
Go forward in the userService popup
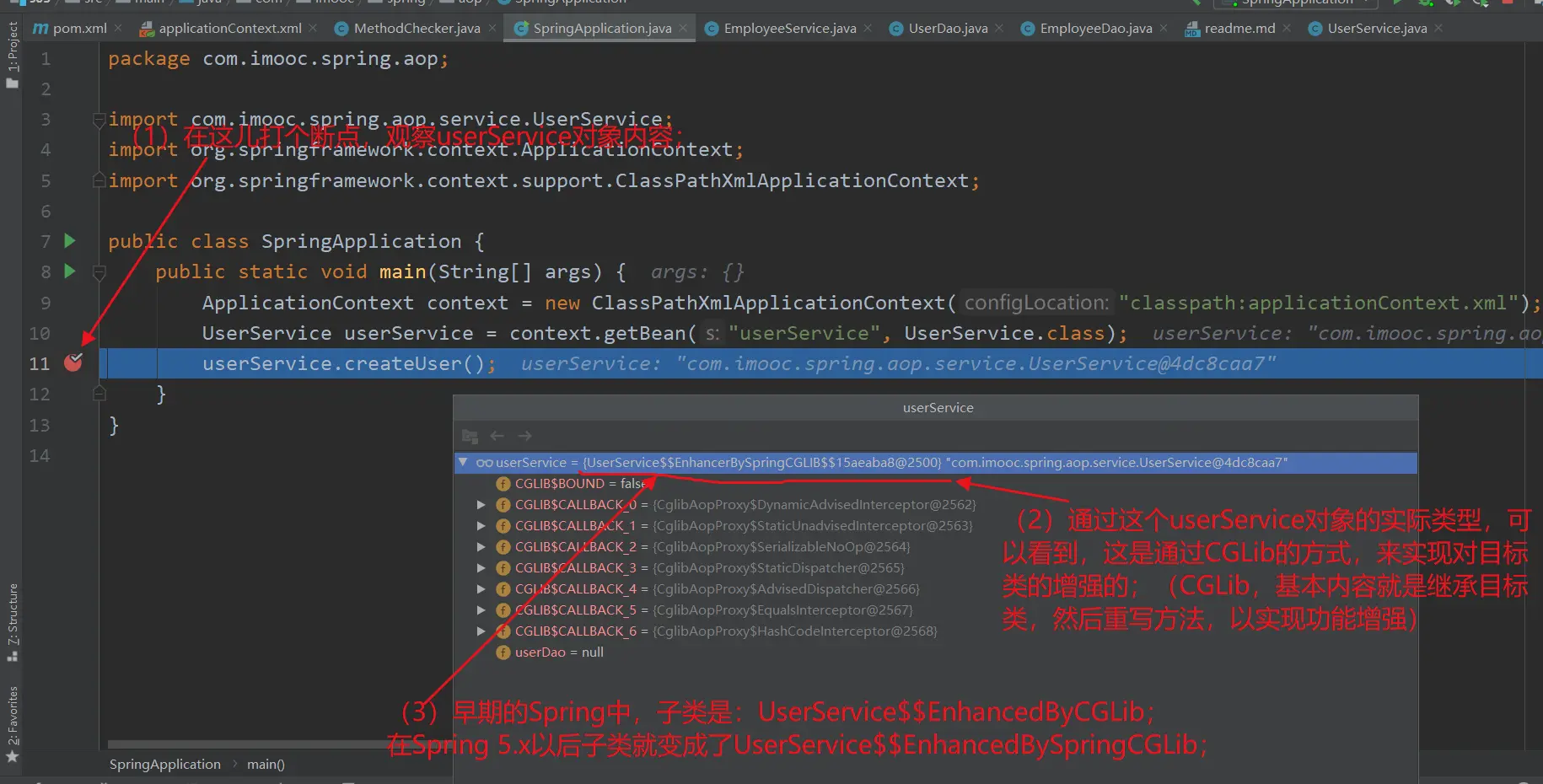pos(524,436)
